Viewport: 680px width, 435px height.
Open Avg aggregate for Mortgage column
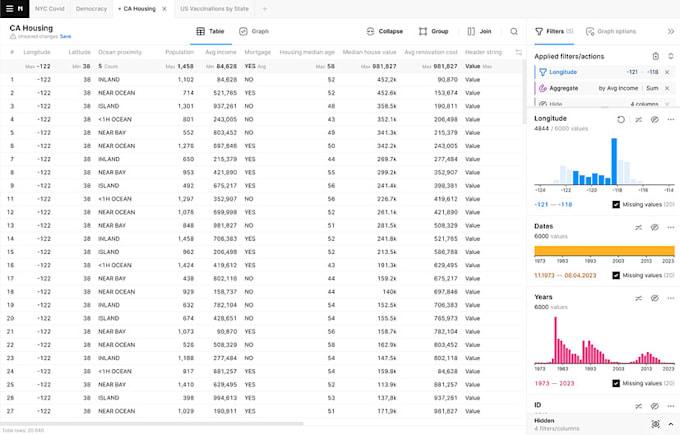pos(255,66)
